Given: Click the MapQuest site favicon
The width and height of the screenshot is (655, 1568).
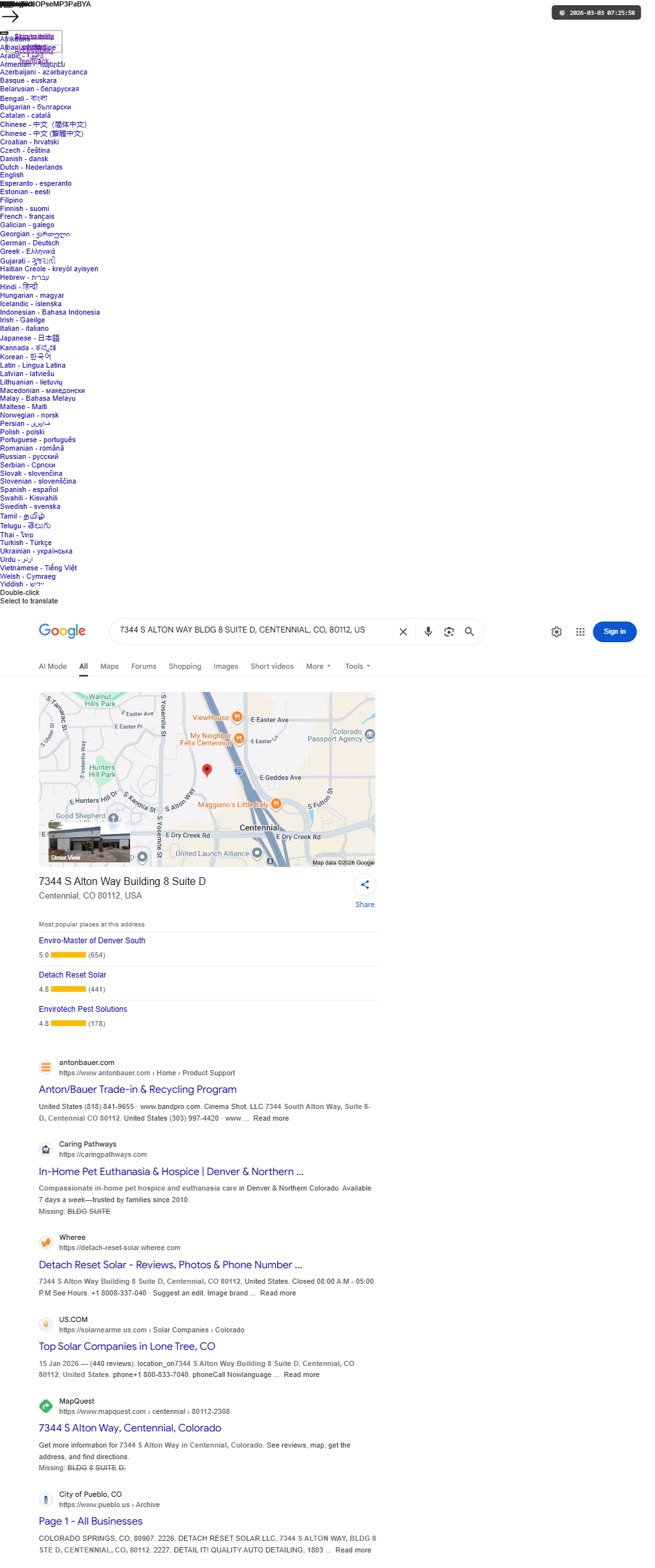Looking at the screenshot, I should coord(46,1406).
